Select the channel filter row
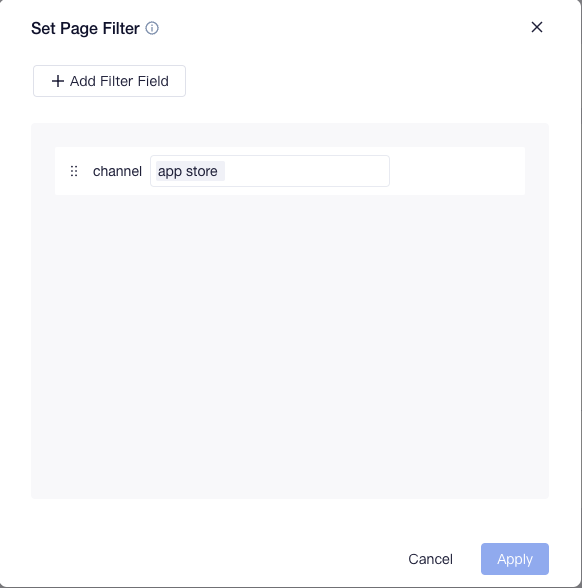This screenshot has height=588, width=582. click(290, 171)
